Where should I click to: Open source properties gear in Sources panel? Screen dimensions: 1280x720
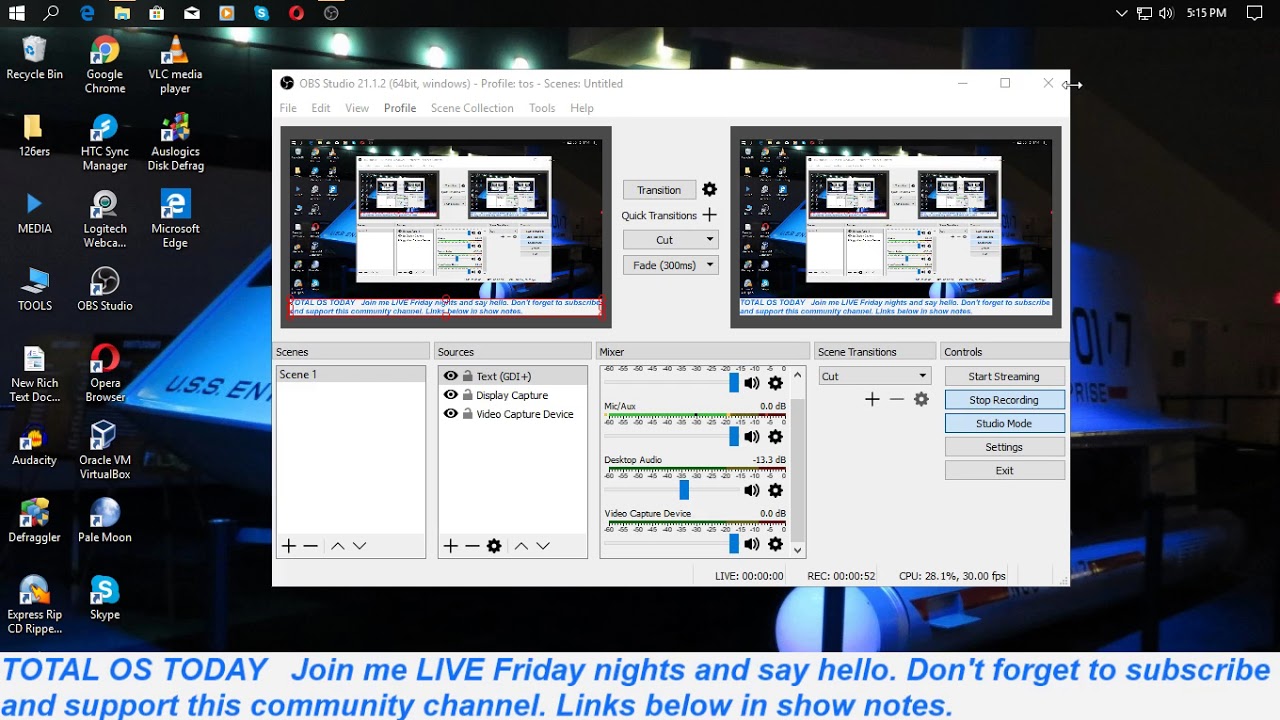coord(494,546)
